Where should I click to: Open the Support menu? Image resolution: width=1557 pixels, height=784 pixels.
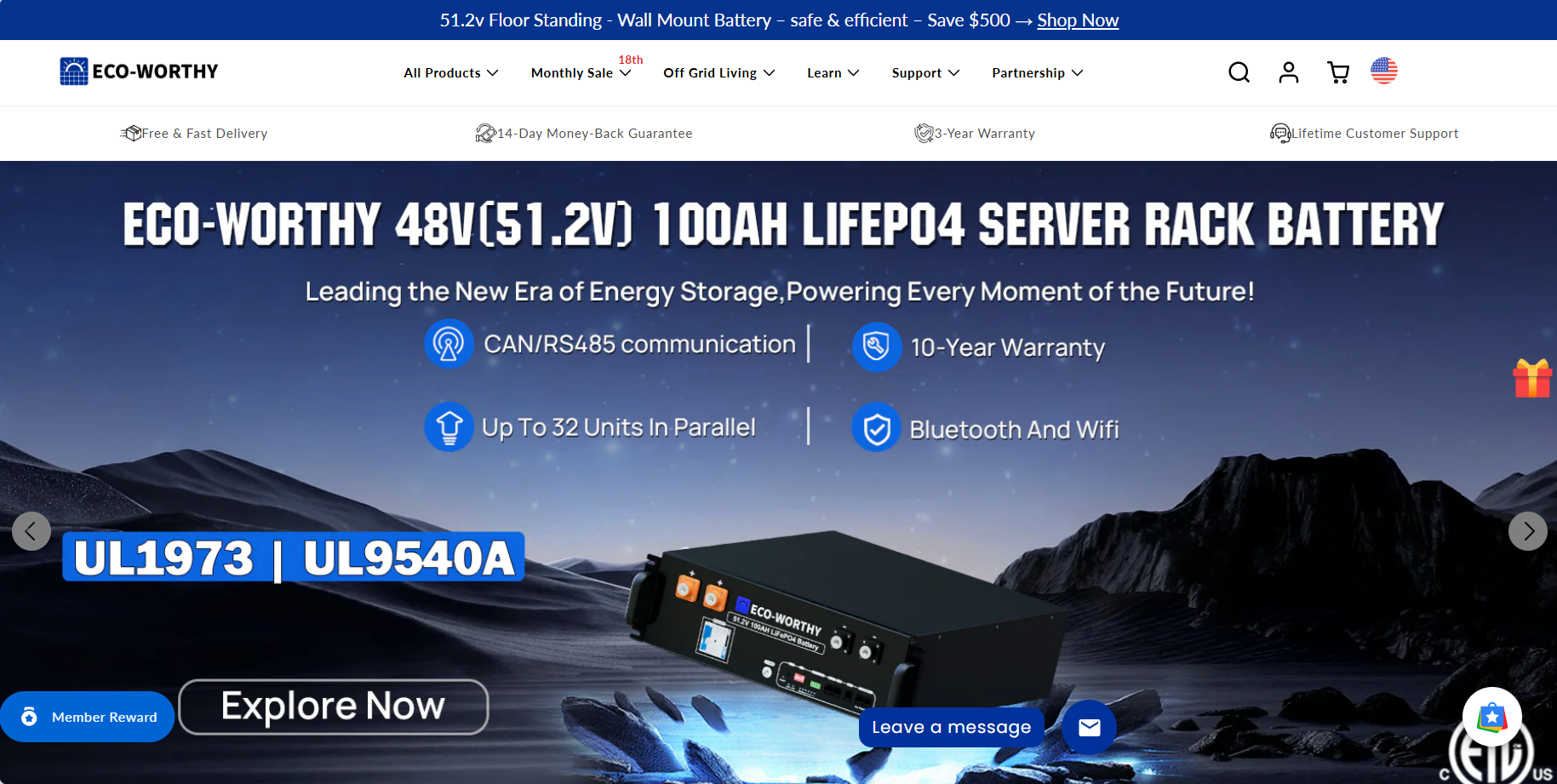click(x=925, y=73)
